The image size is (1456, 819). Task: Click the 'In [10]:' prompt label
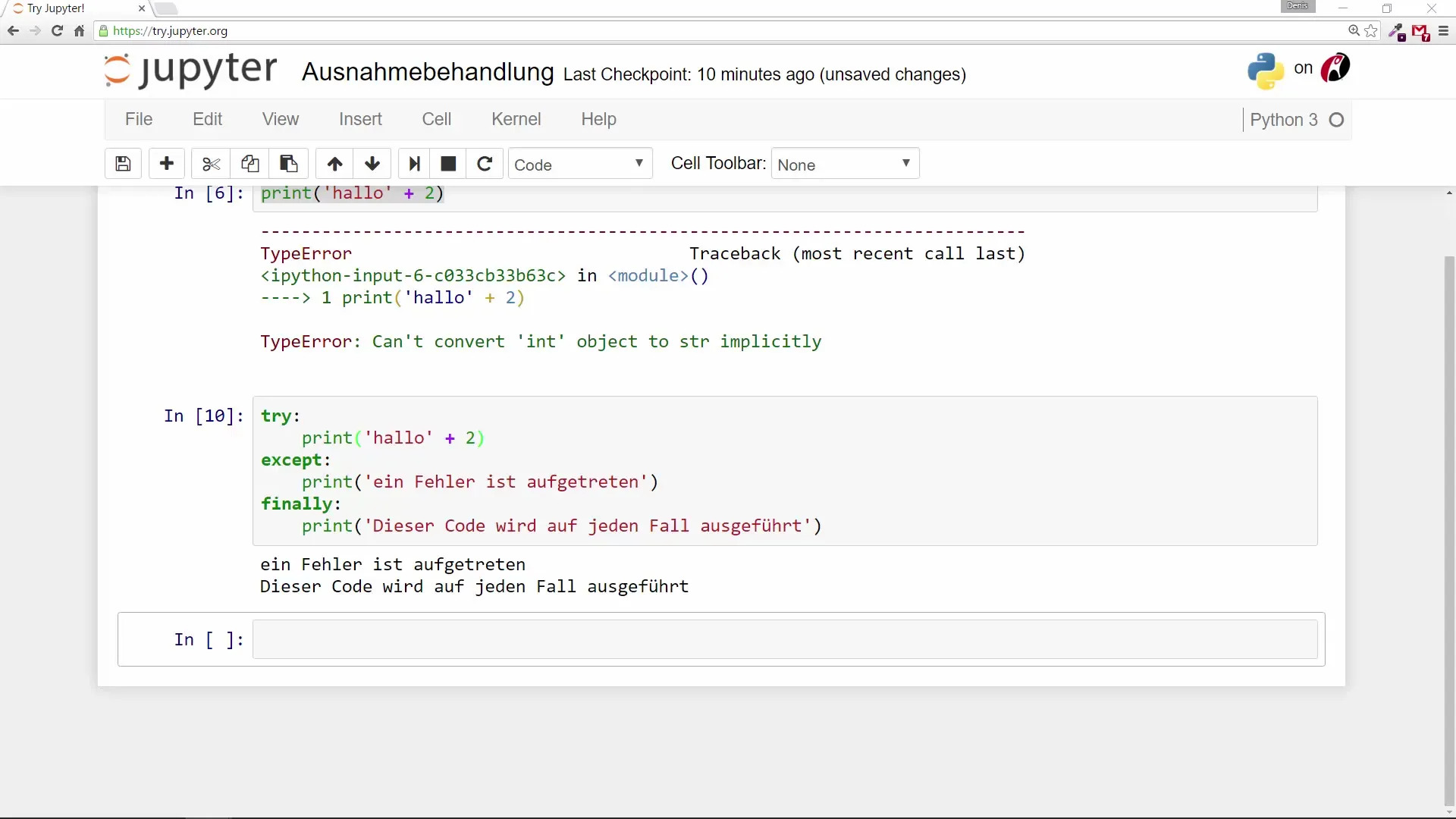(204, 416)
